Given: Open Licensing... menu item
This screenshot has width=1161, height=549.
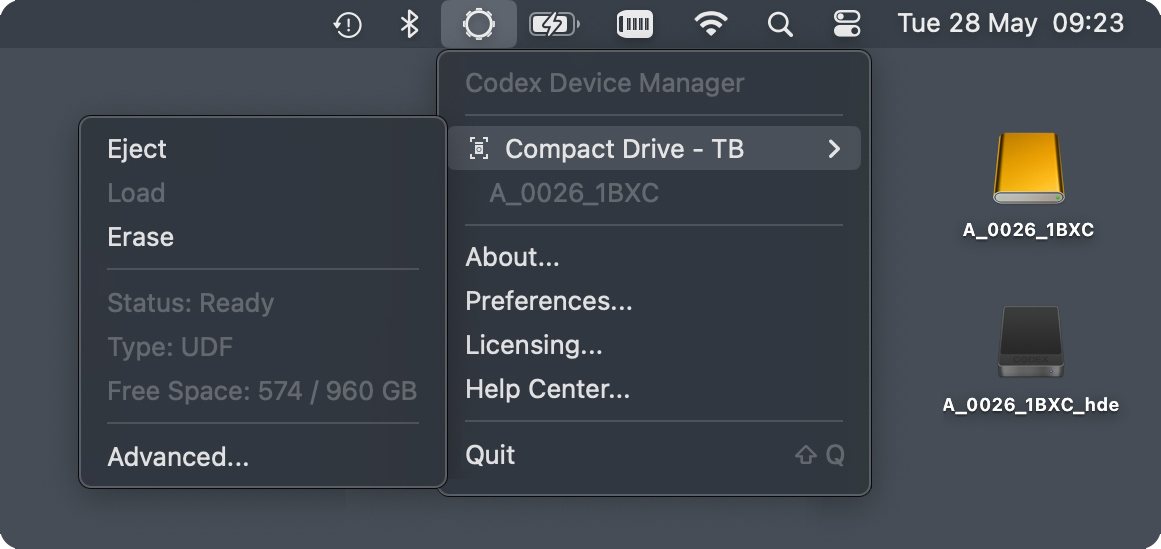Looking at the screenshot, I should pos(534,345).
